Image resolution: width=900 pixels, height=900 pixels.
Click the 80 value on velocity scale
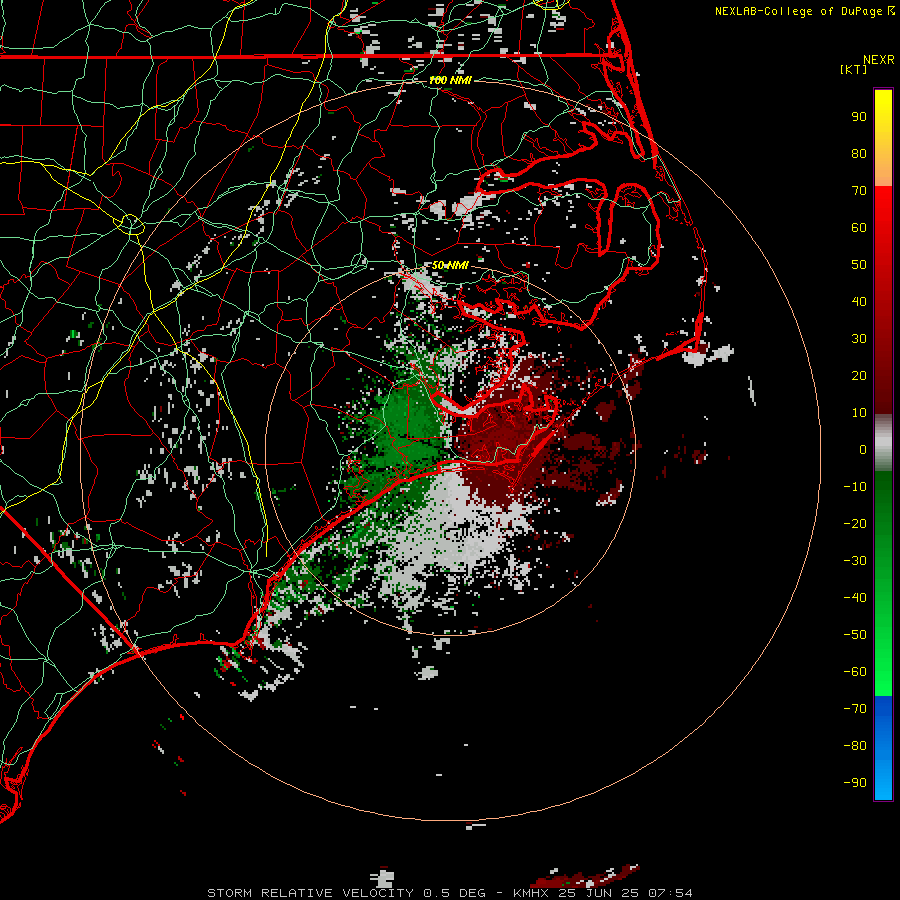[x=859, y=153]
